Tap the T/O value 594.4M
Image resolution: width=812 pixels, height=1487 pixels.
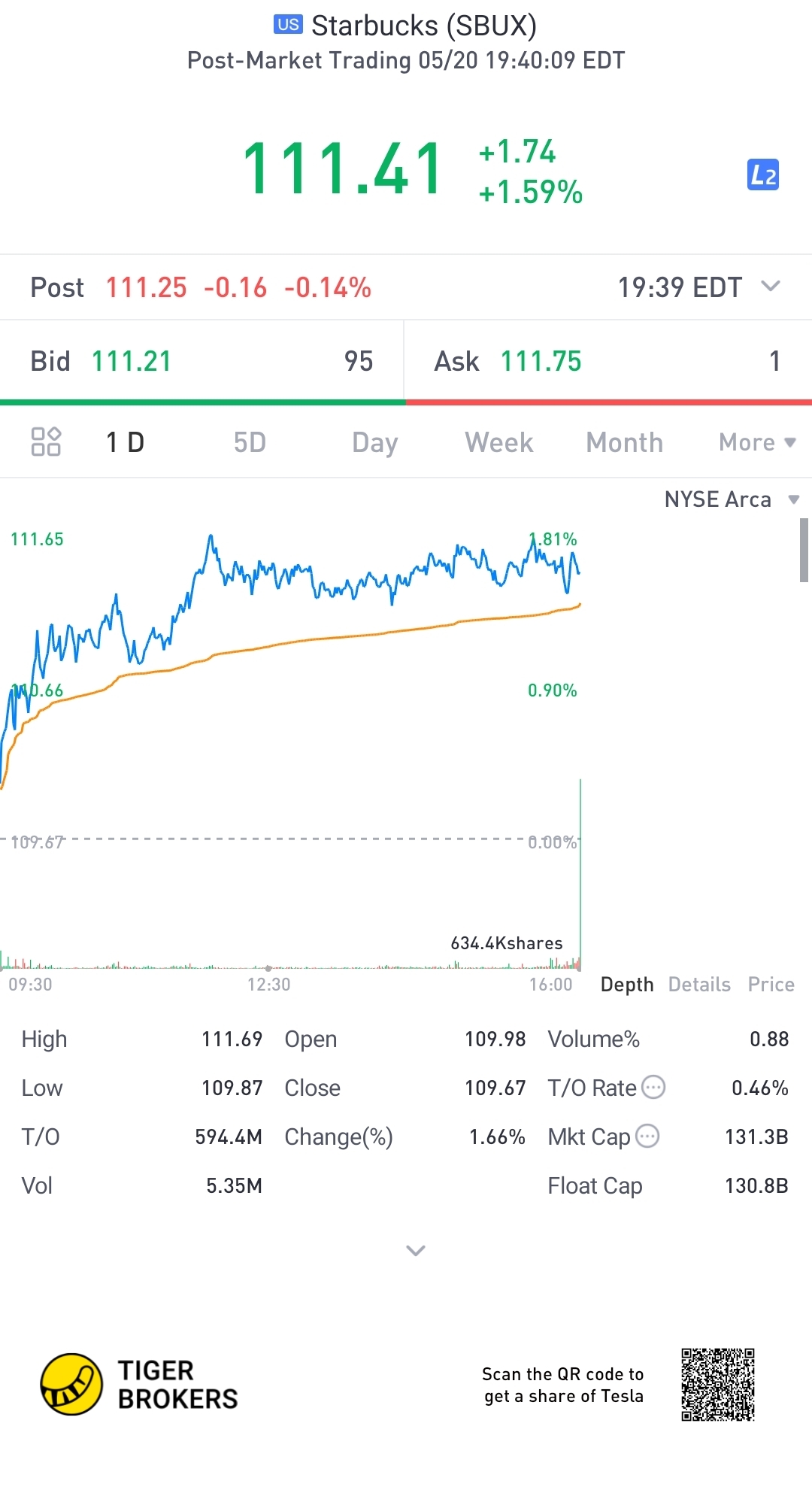tap(229, 1136)
